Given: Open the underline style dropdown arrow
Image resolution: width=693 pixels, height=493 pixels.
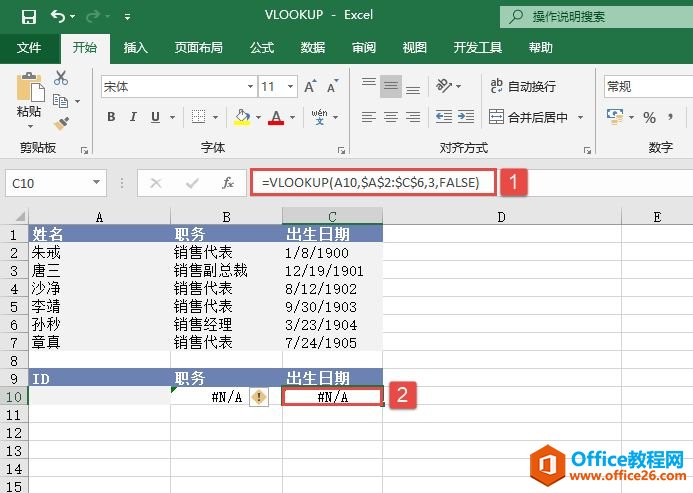Looking at the screenshot, I should tap(172, 118).
